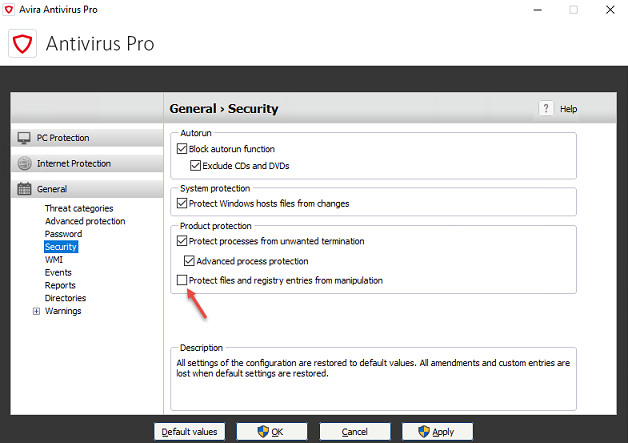Click the Internet Protection globe icon
Image resolution: width=628 pixels, height=443 pixels.
point(24,163)
